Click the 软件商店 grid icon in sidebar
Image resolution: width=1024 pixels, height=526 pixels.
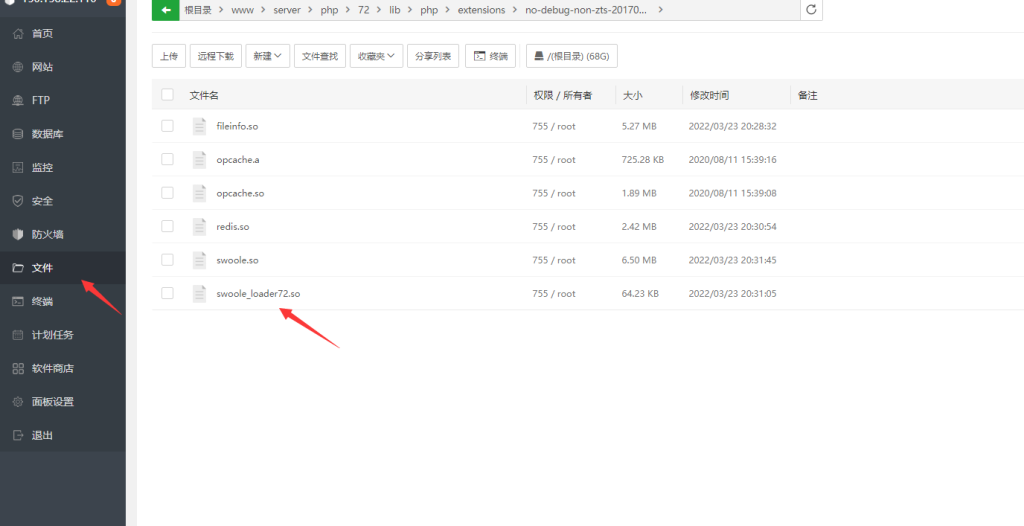coord(17,368)
